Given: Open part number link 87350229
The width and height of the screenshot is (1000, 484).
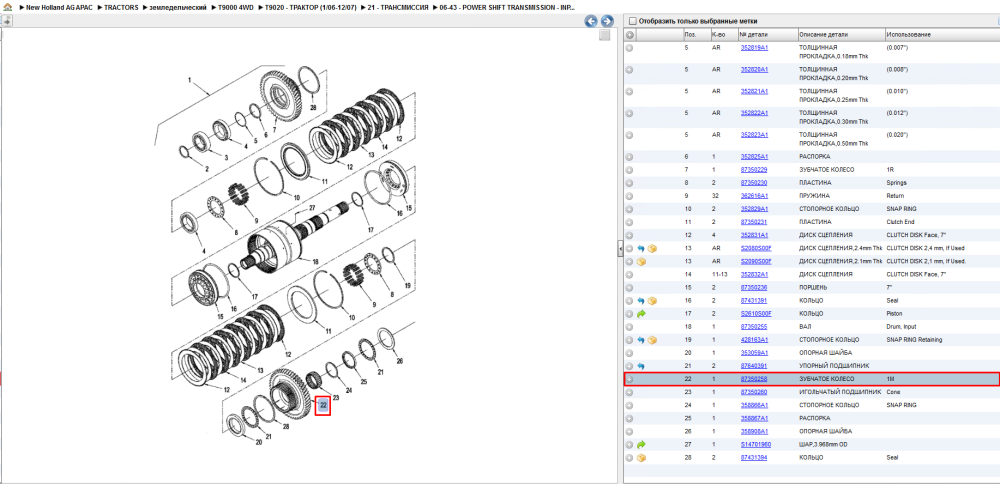Looking at the screenshot, I should (x=754, y=170).
